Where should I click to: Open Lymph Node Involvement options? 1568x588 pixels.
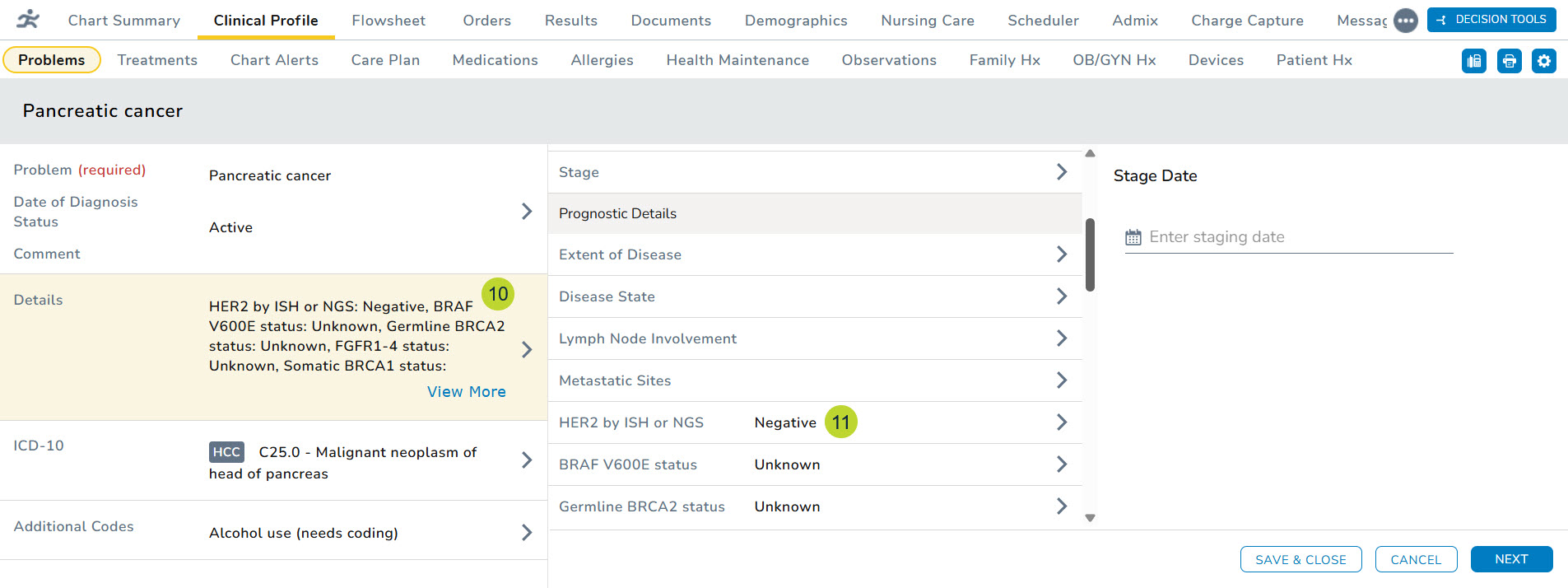pyautogui.click(x=1061, y=338)
